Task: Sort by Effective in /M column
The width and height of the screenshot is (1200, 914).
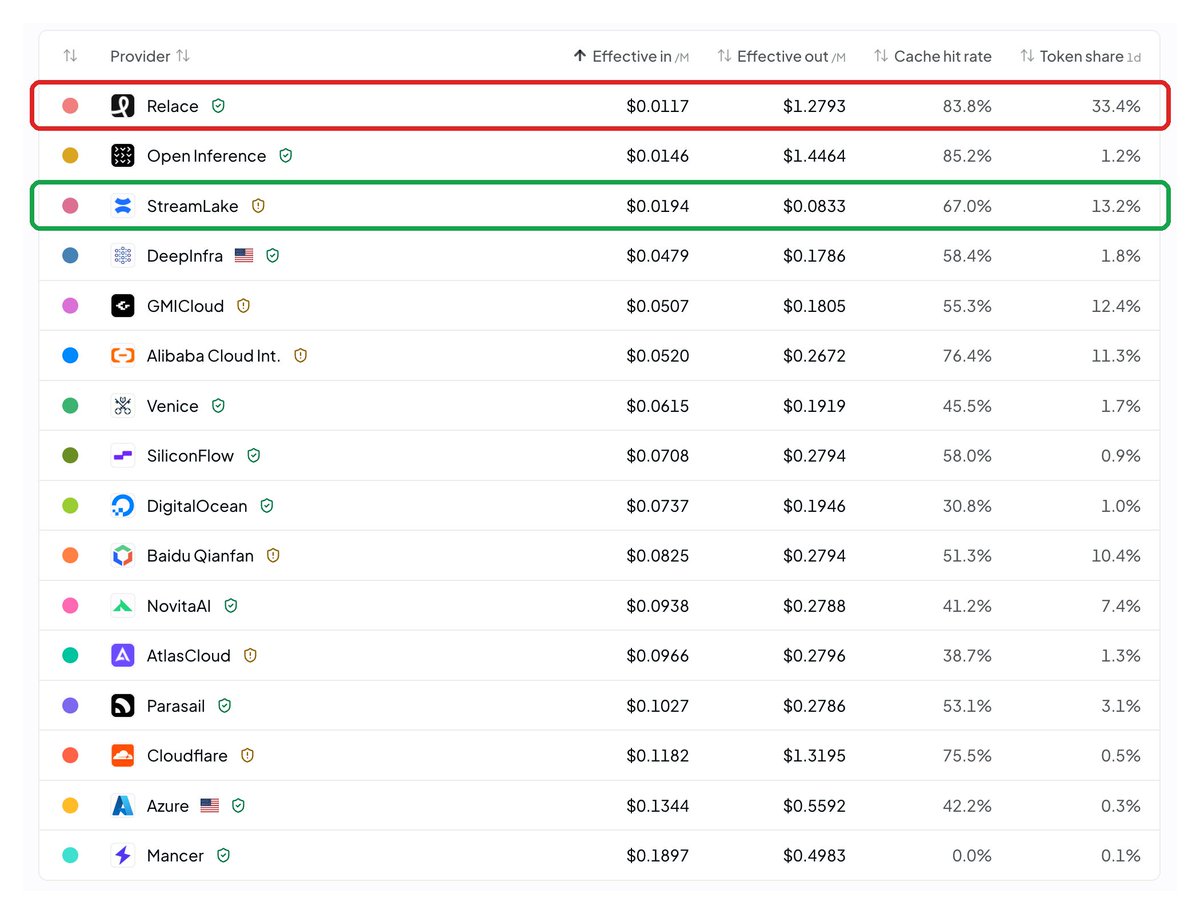Action: [x=631, y=56]
